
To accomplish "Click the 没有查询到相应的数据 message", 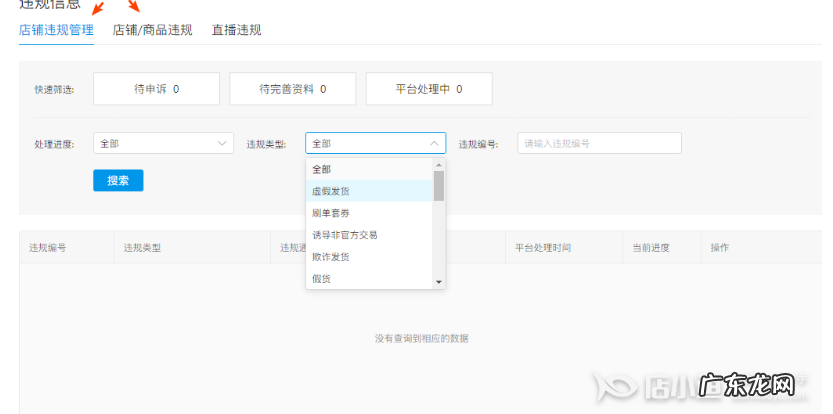I will [x=422, y=339].
